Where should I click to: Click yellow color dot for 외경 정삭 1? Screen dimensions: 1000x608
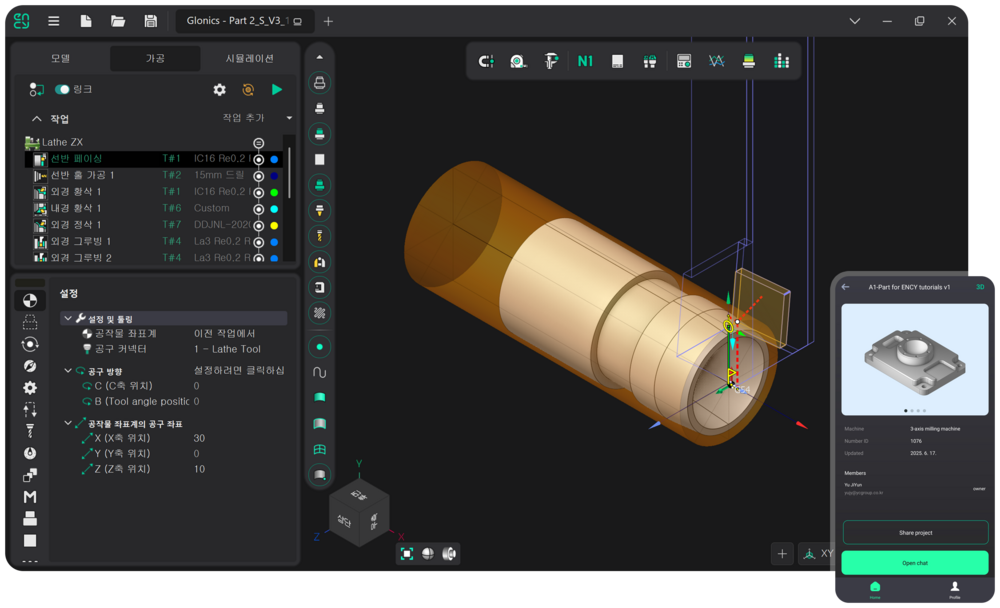click(274, 225)
